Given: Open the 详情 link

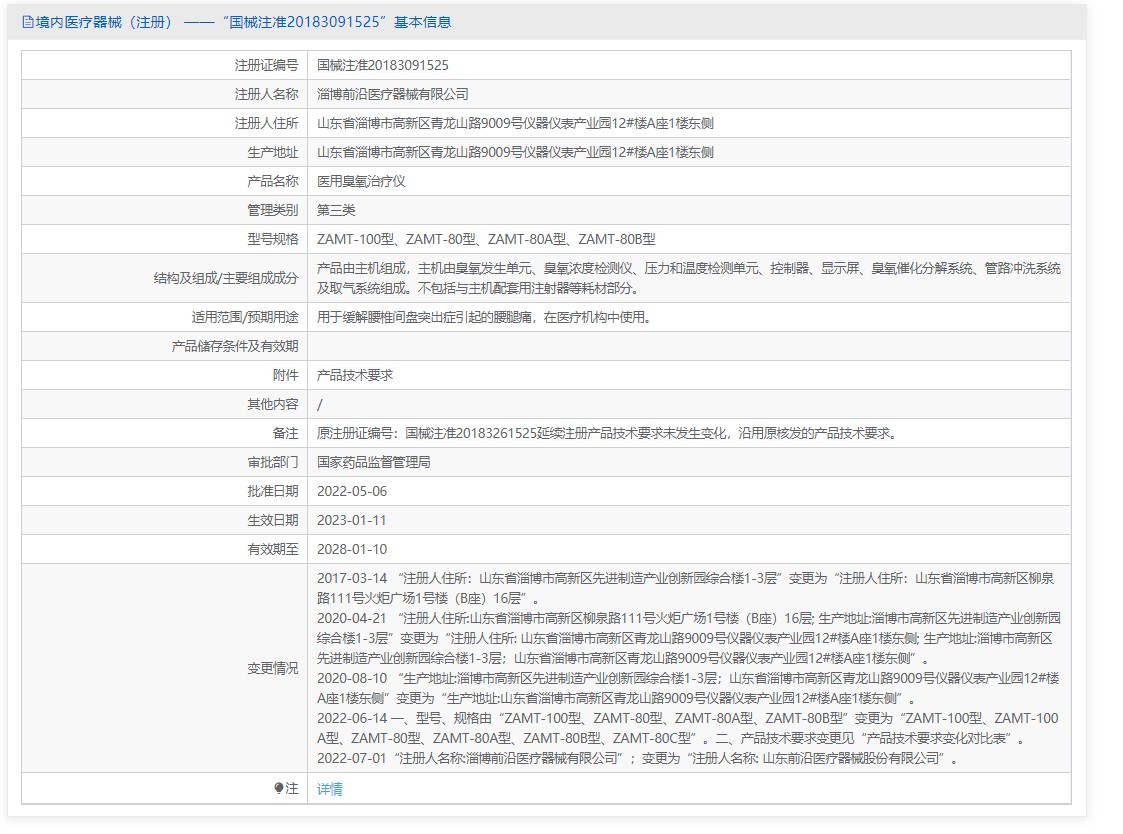Looking at the screenshot, I should 329,789.
